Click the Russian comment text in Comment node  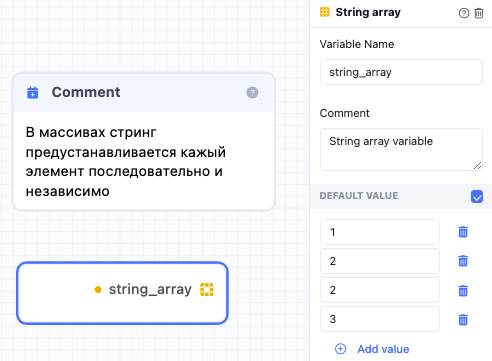(126, 162)
